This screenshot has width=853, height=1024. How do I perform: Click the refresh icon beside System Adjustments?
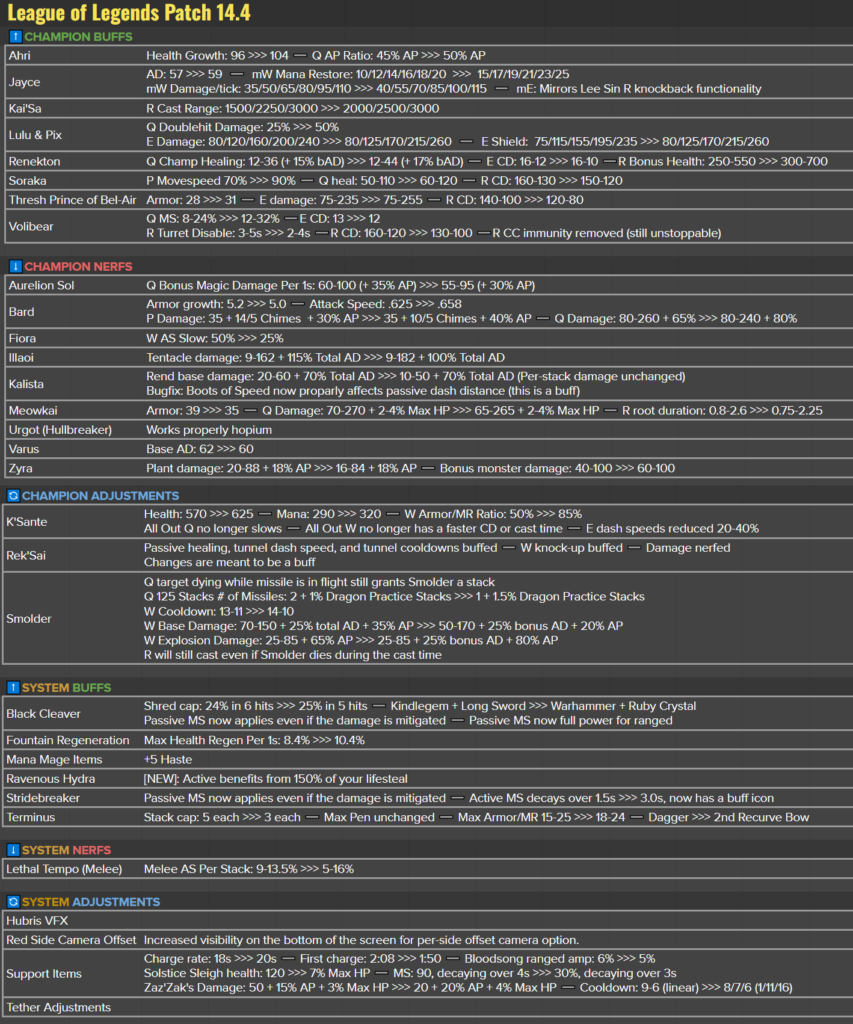(x=13, y=902)
